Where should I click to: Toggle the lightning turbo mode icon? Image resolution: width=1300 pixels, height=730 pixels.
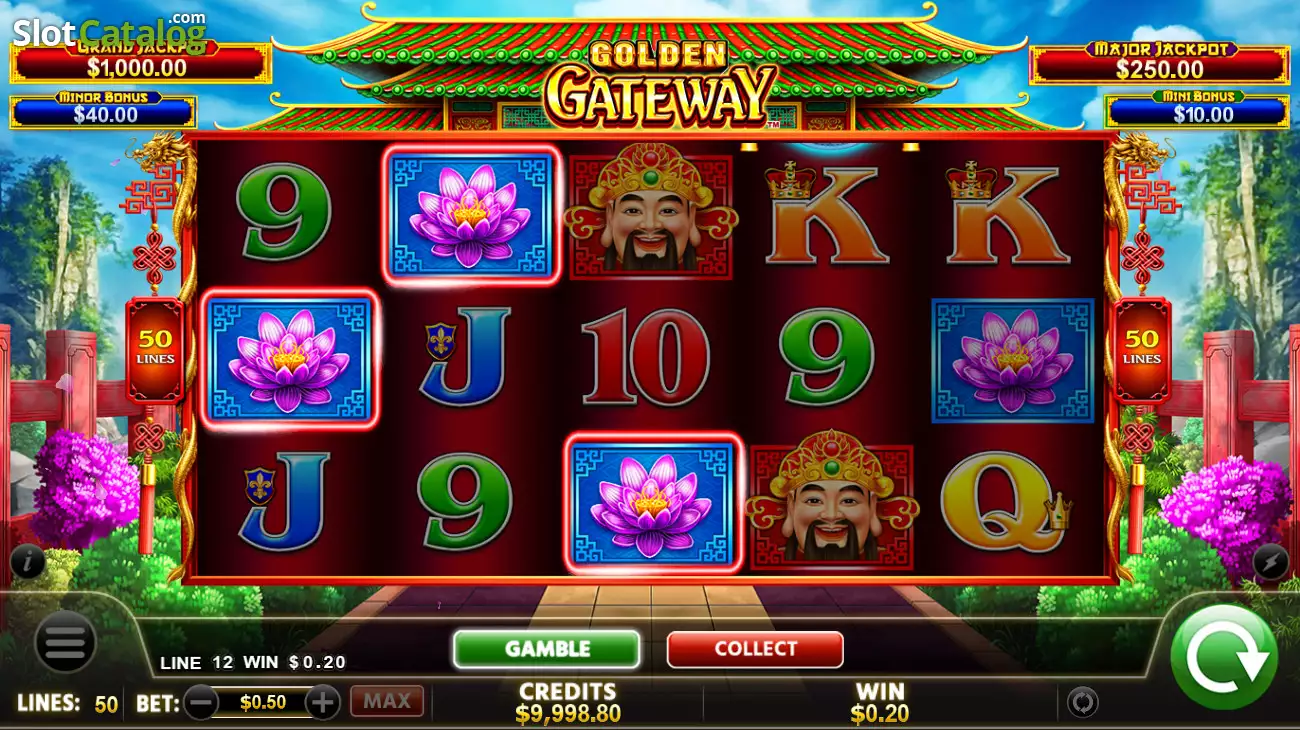pos(1270,562)
